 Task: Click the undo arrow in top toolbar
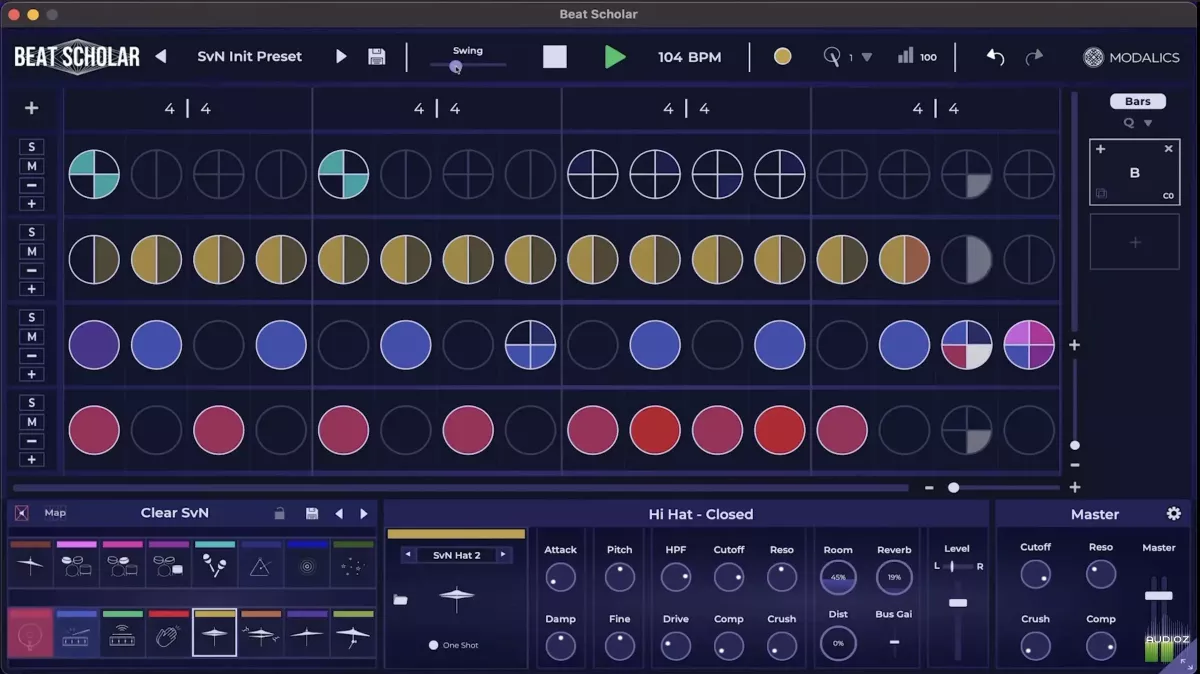[995, 57]
